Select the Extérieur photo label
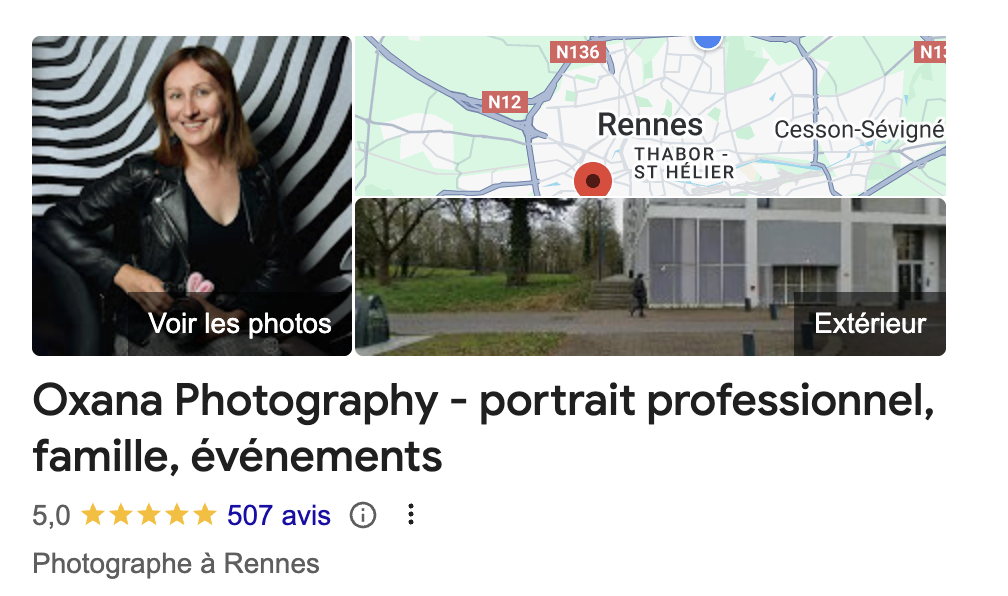1008x596 pixels. click(870, 323)
